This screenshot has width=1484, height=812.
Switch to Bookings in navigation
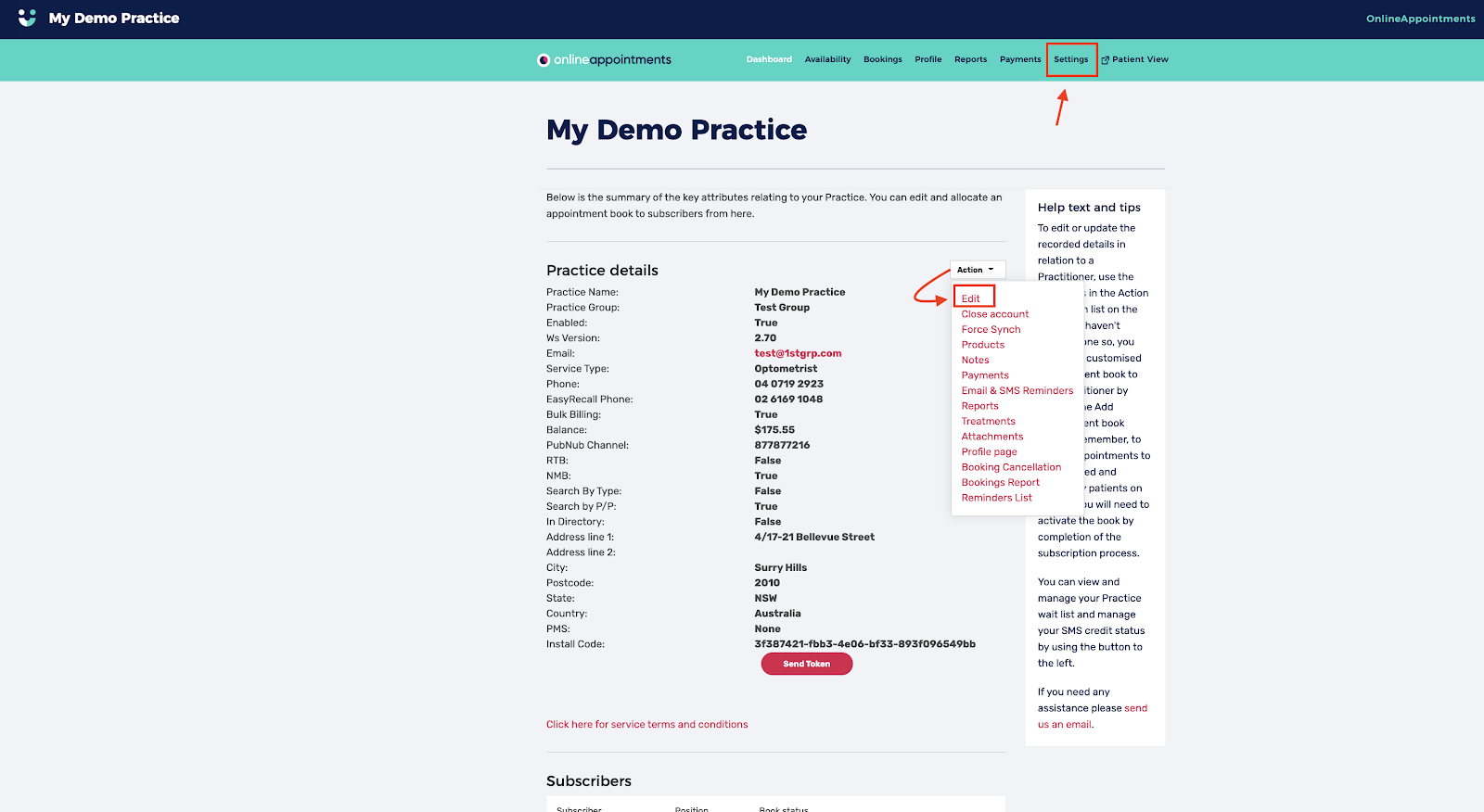[x=882, y=59]
